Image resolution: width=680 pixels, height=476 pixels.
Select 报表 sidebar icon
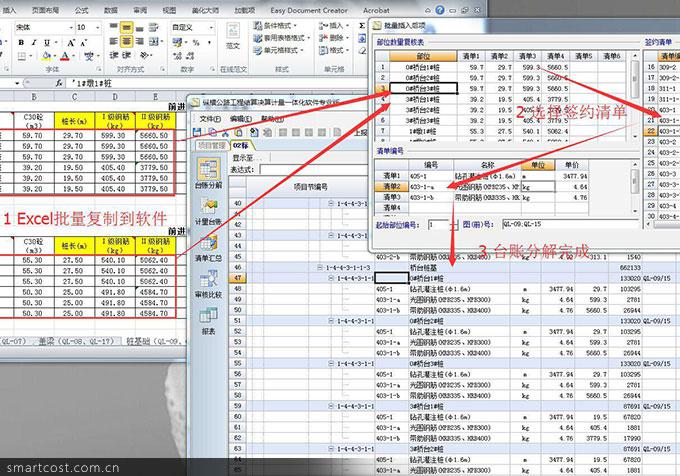(x=209, y=321)
